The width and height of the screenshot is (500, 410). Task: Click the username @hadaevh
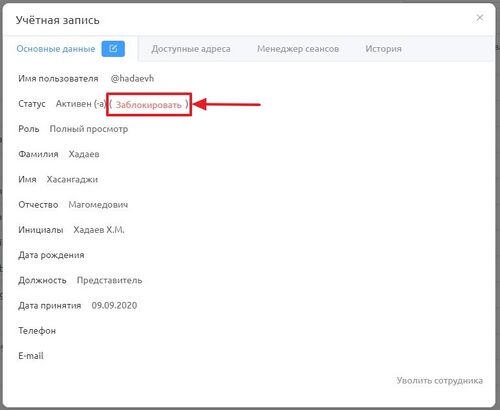[132, 78]
